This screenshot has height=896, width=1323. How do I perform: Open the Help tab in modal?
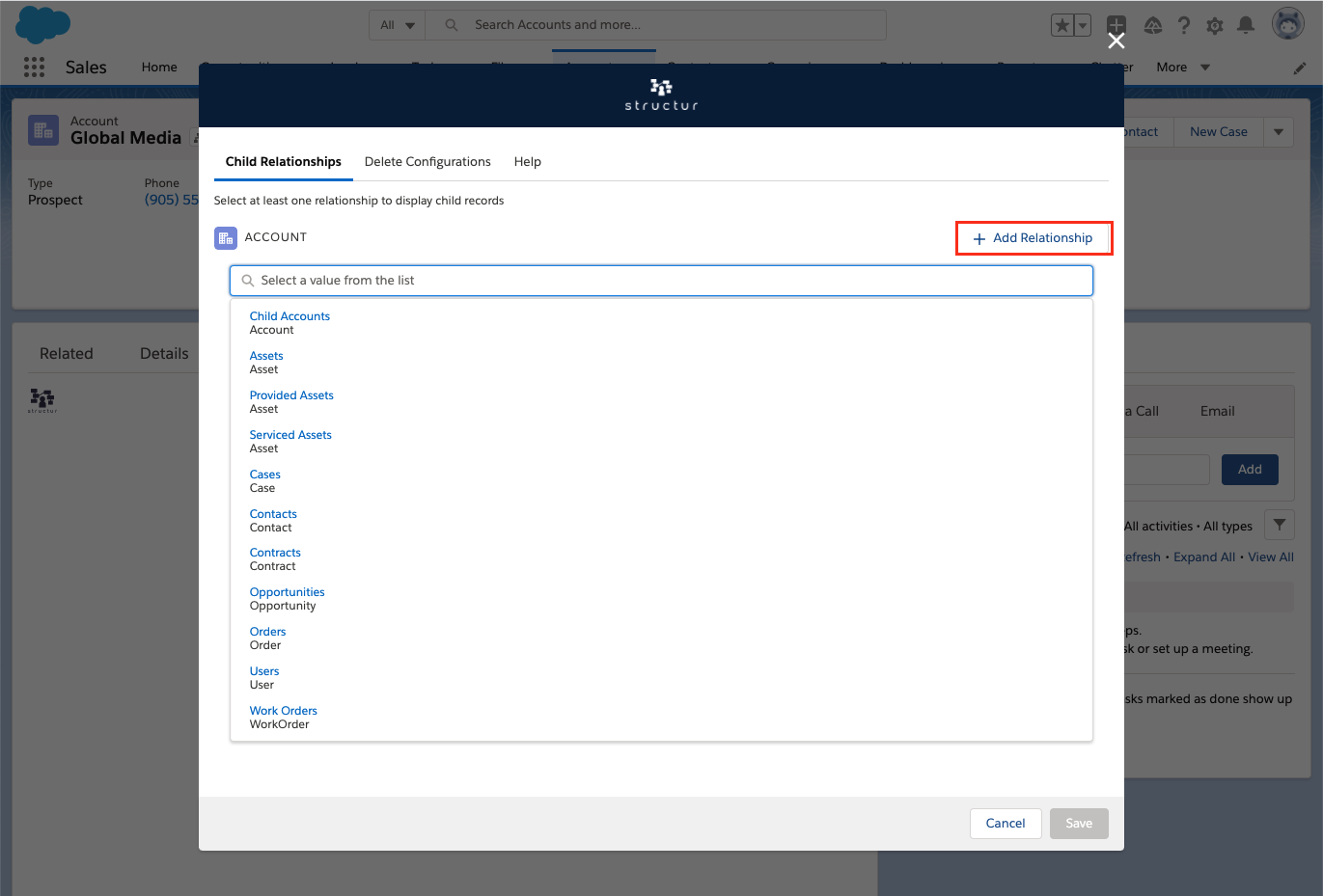pyautogui.click(x=527, y=162)
